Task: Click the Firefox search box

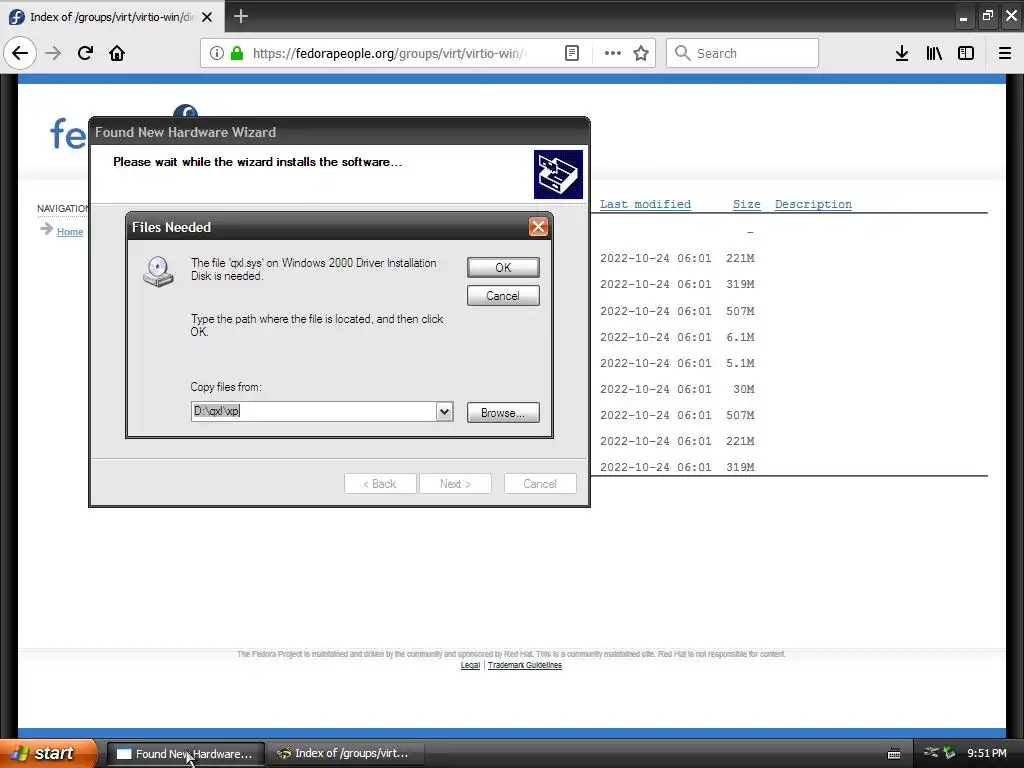Action: click(743, 53)
